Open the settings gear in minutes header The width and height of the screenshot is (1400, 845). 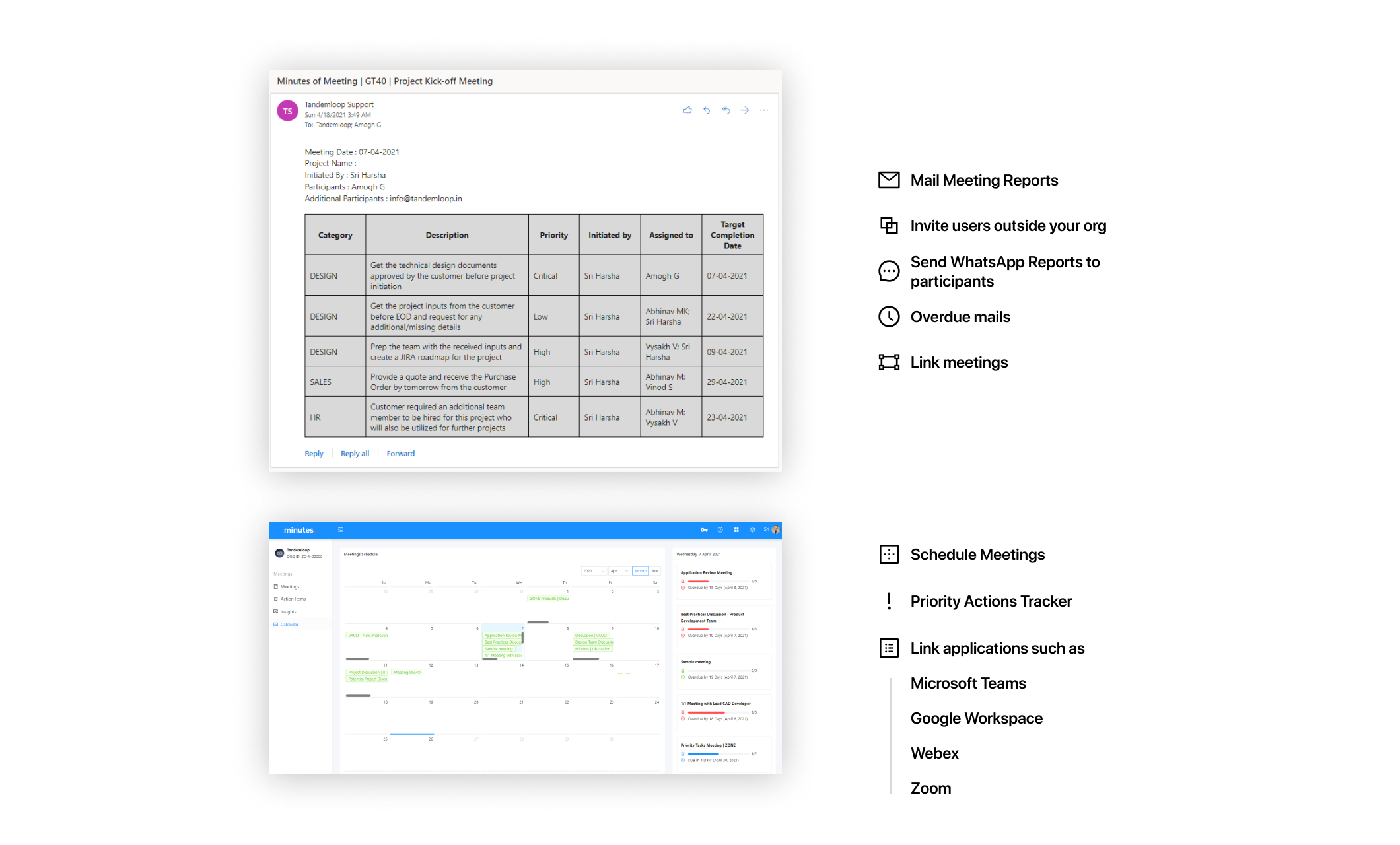click(x=753, y=530)
